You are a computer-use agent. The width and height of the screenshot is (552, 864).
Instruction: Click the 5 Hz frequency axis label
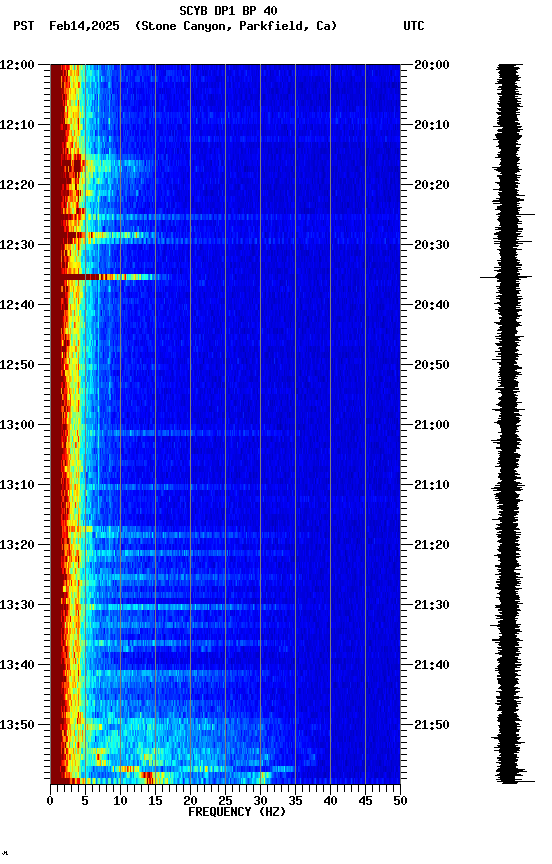85,801
